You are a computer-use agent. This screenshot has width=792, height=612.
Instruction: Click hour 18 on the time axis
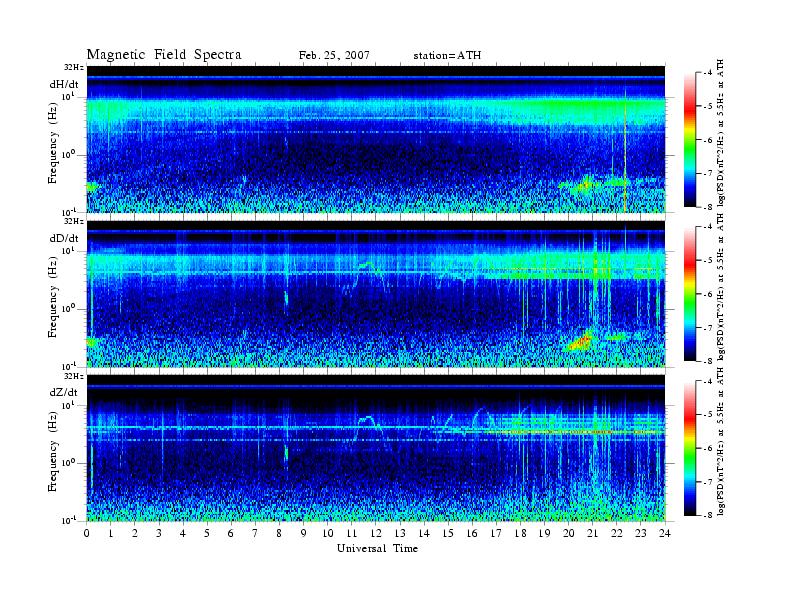click(520, 534)
